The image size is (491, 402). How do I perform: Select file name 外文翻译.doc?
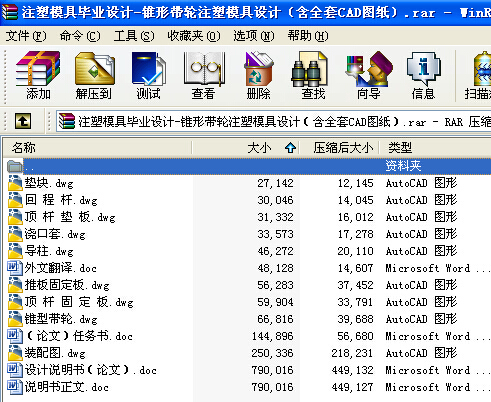tap(61, 268)
